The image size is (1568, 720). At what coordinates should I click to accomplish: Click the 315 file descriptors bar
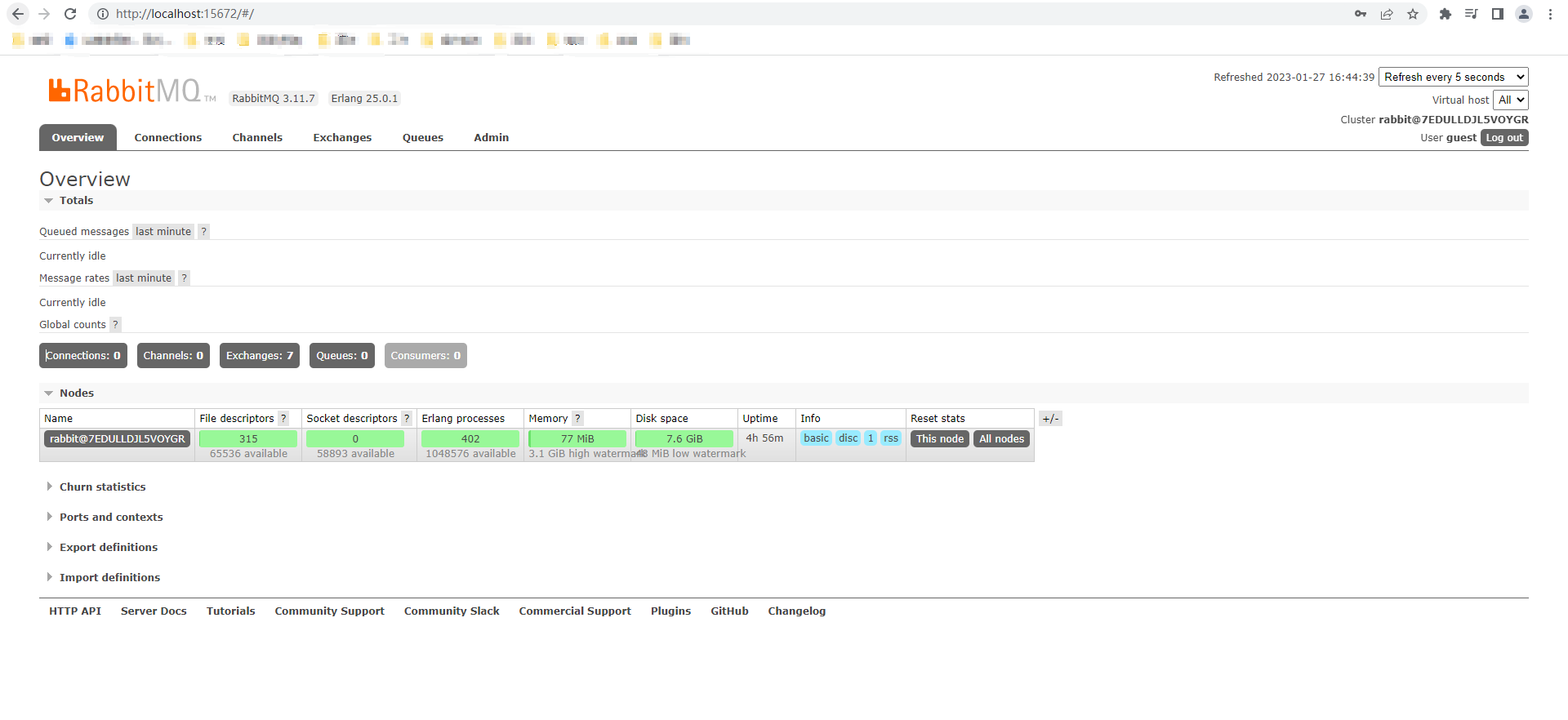[x=248, y=439]
